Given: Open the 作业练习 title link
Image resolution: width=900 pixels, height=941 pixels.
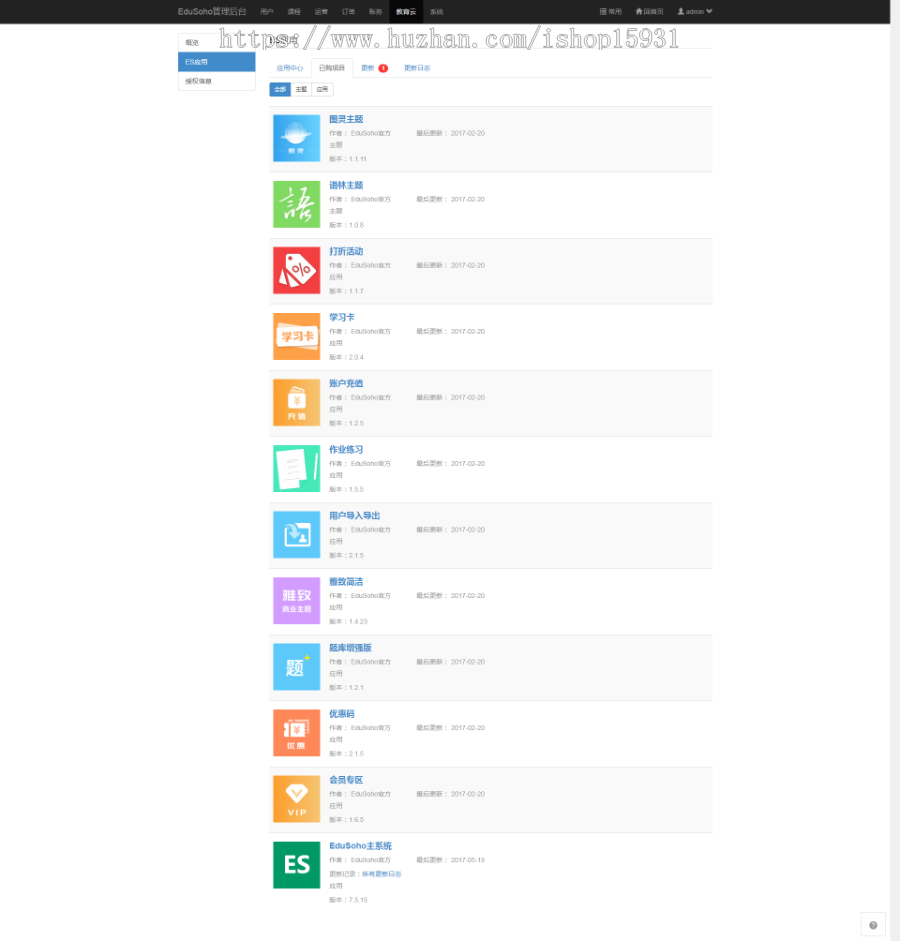Looking at the screenshot, I should 346,449.
